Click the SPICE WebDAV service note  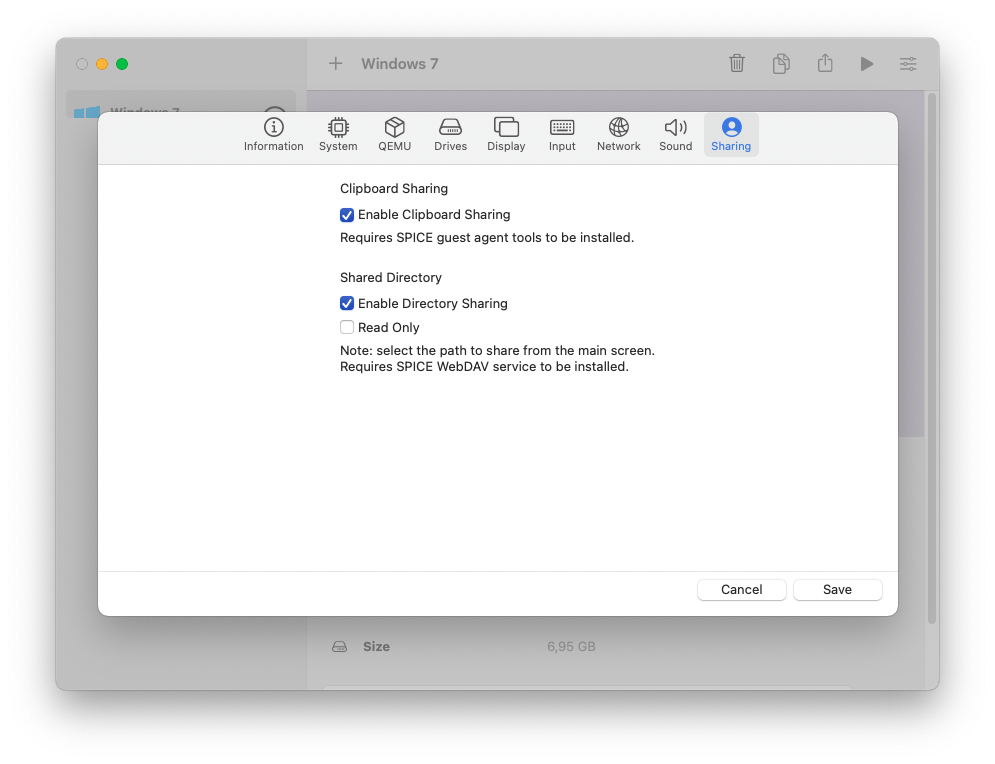click(x=484, y=367)
